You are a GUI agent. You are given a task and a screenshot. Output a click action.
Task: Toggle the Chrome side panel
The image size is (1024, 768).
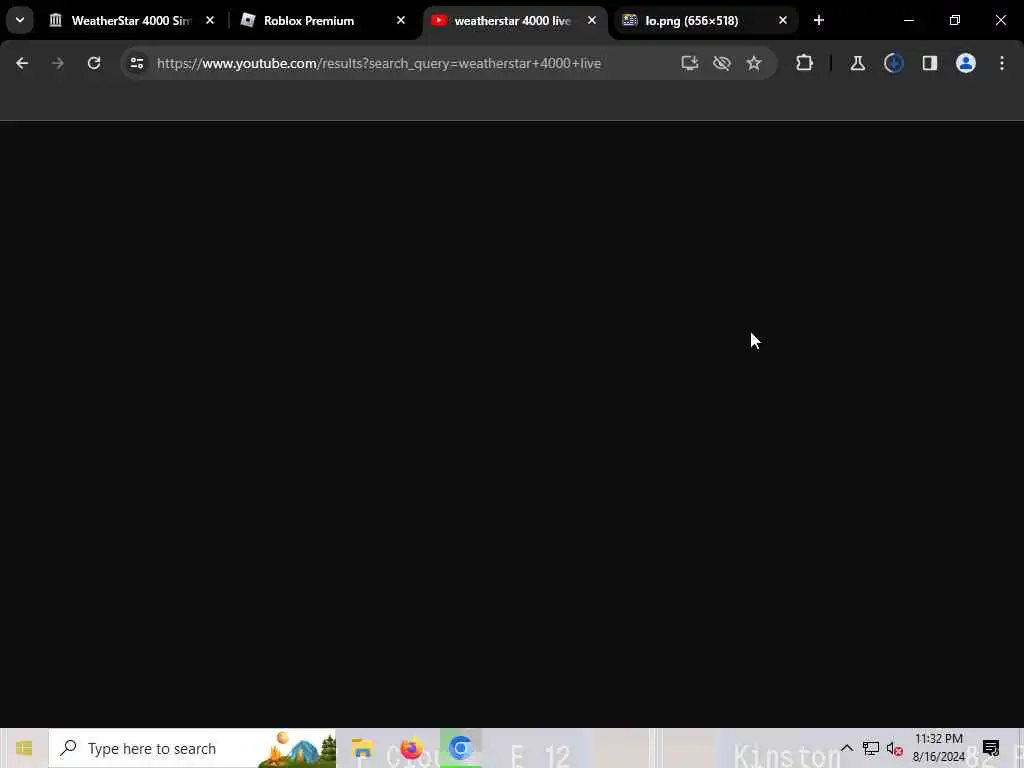click(x=930, y=63)
